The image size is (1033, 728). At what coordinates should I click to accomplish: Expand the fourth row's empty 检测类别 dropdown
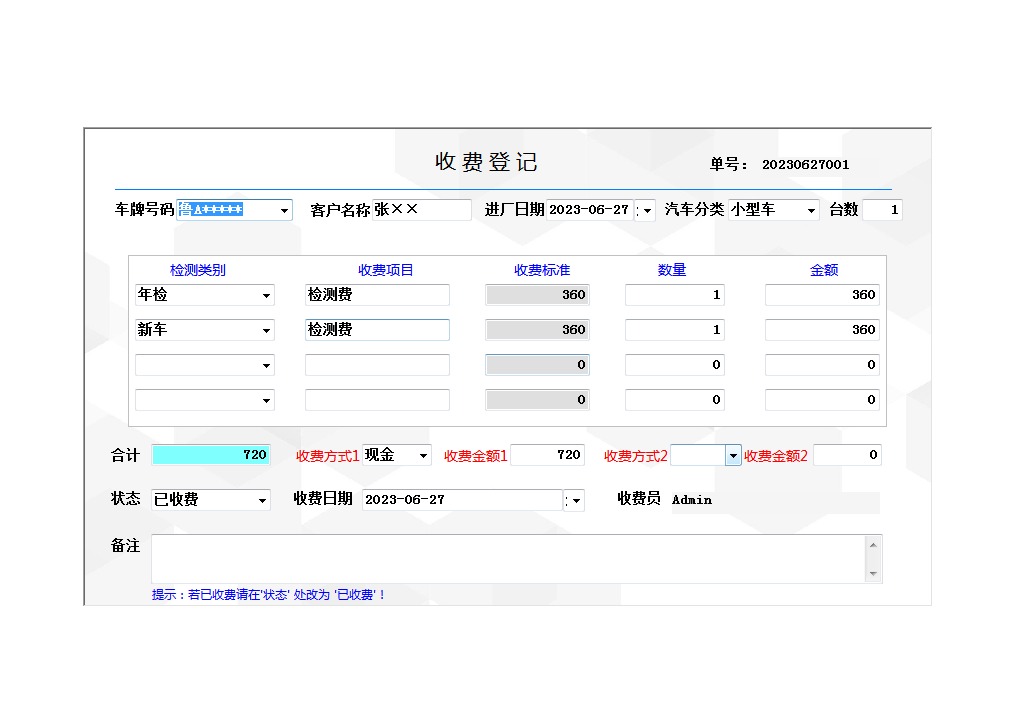click(266, 400)
